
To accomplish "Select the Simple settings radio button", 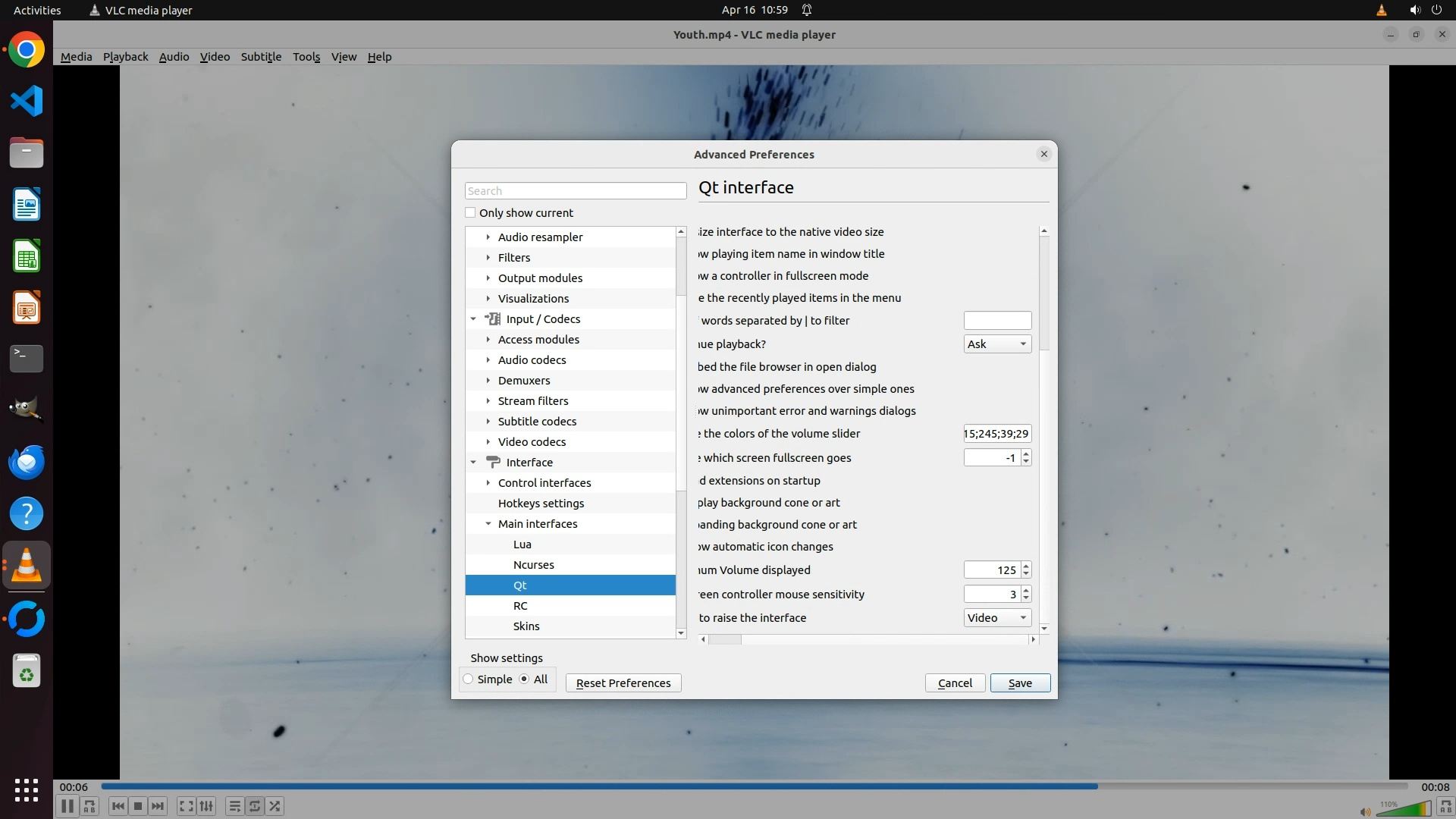I will 469,679.
